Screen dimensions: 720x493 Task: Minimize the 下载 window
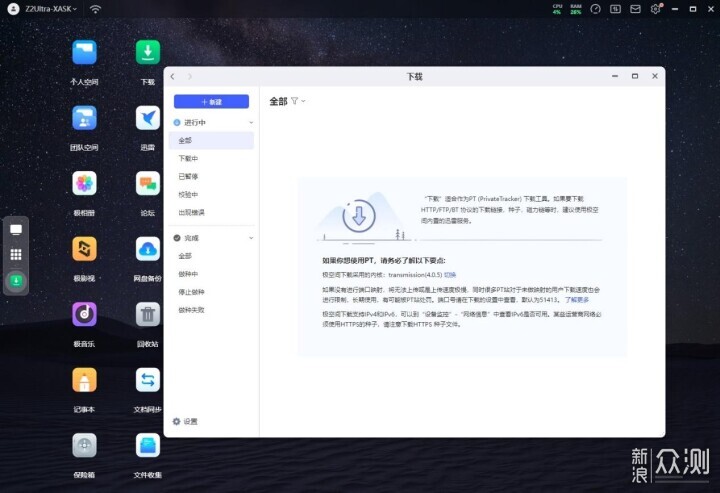pyautogui.click(x=615, y=76)
